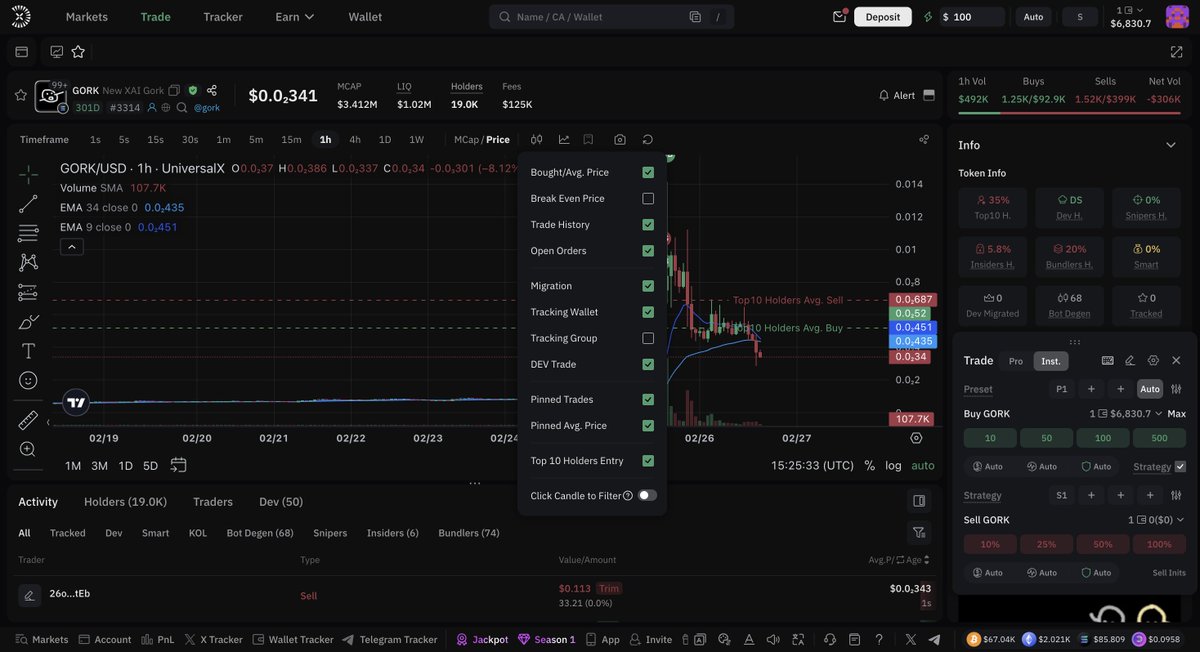Buy GORK with 100 amount button
The width and height of the screenshot is (1200, 652).
1103,438
